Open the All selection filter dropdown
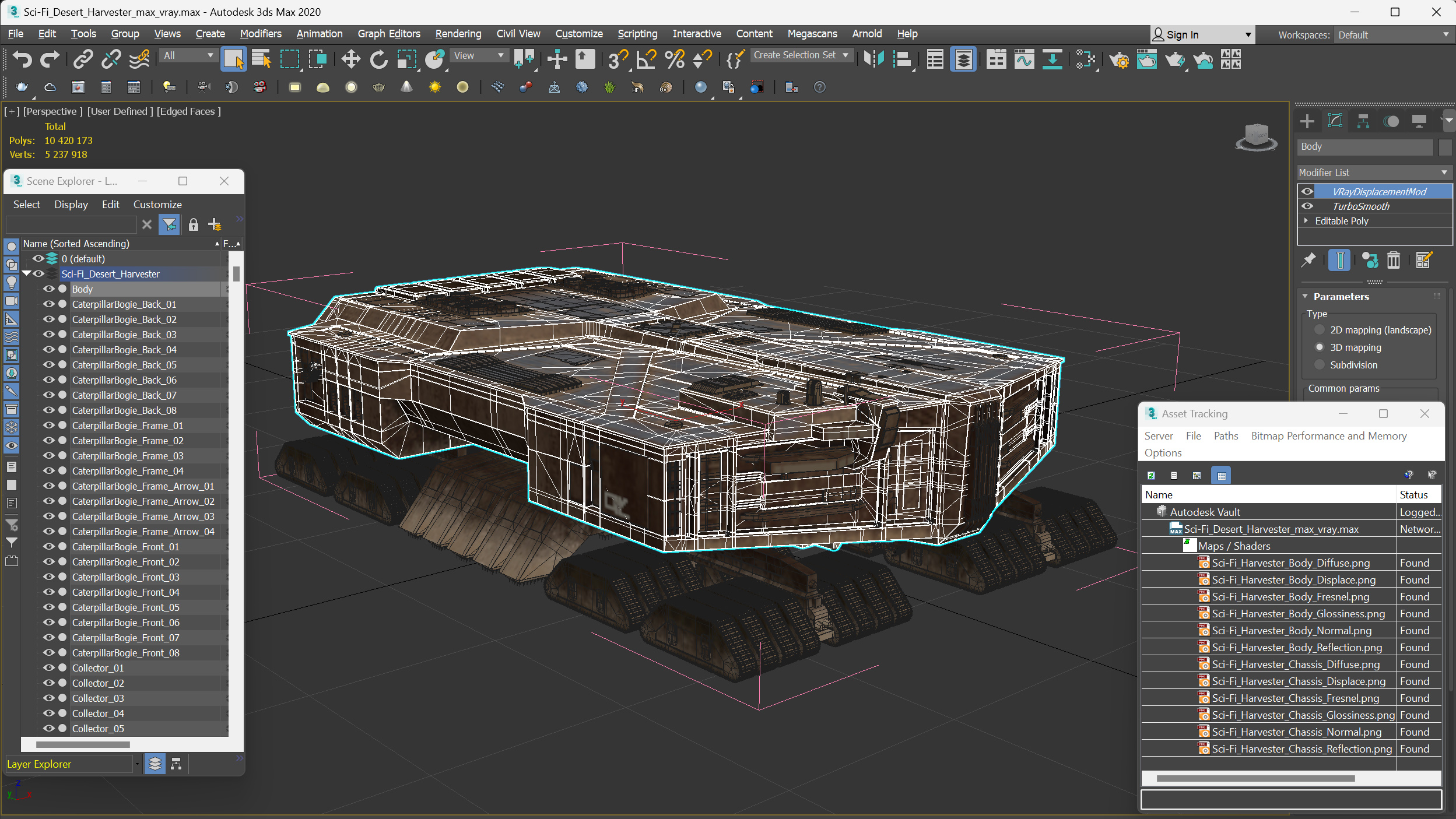Image resolution: width=1456 pixels, height=819 pixels. pos(188,55)
